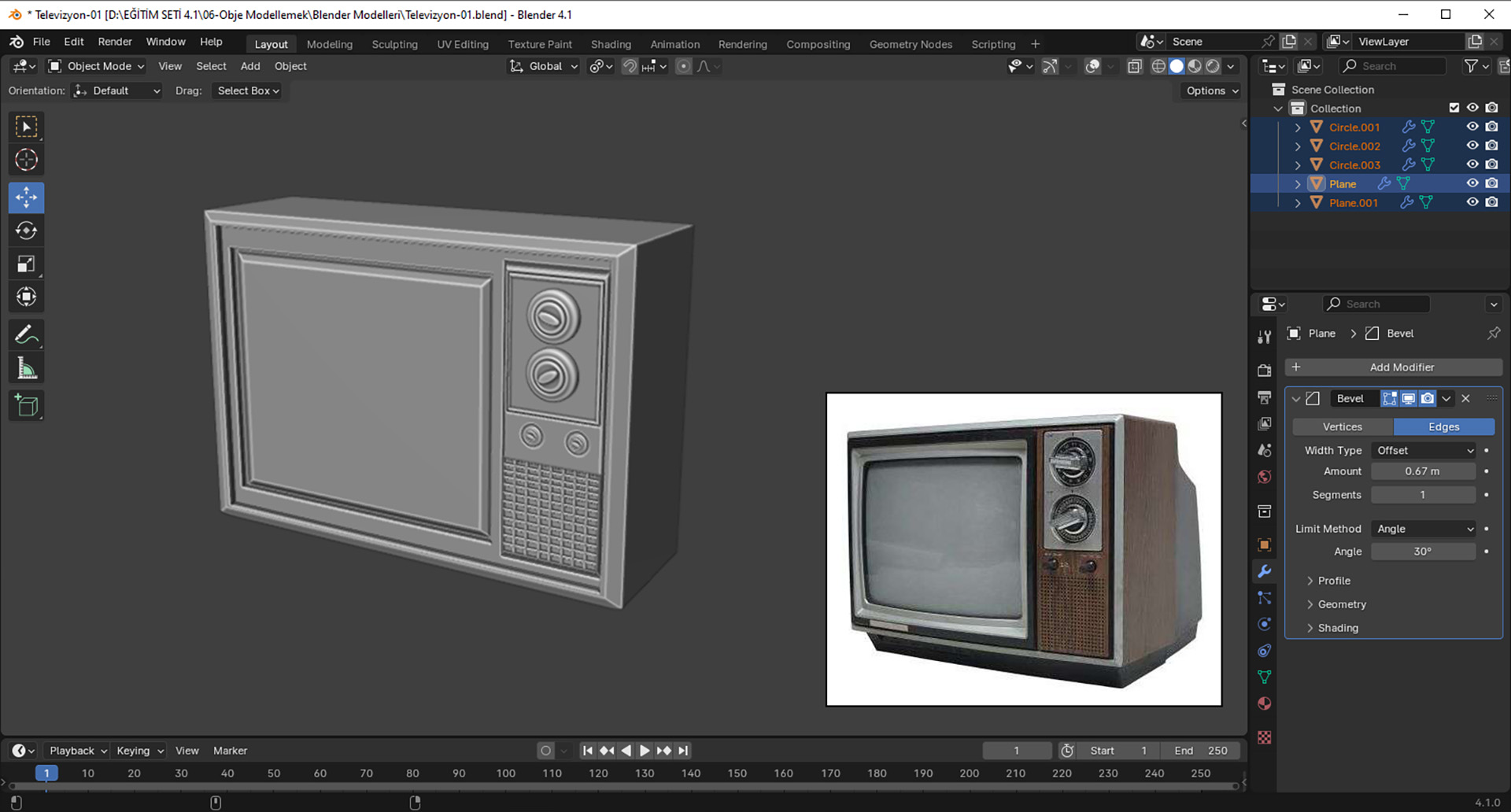
Task: Activate the Rotate tool
Action: (26, 231)
